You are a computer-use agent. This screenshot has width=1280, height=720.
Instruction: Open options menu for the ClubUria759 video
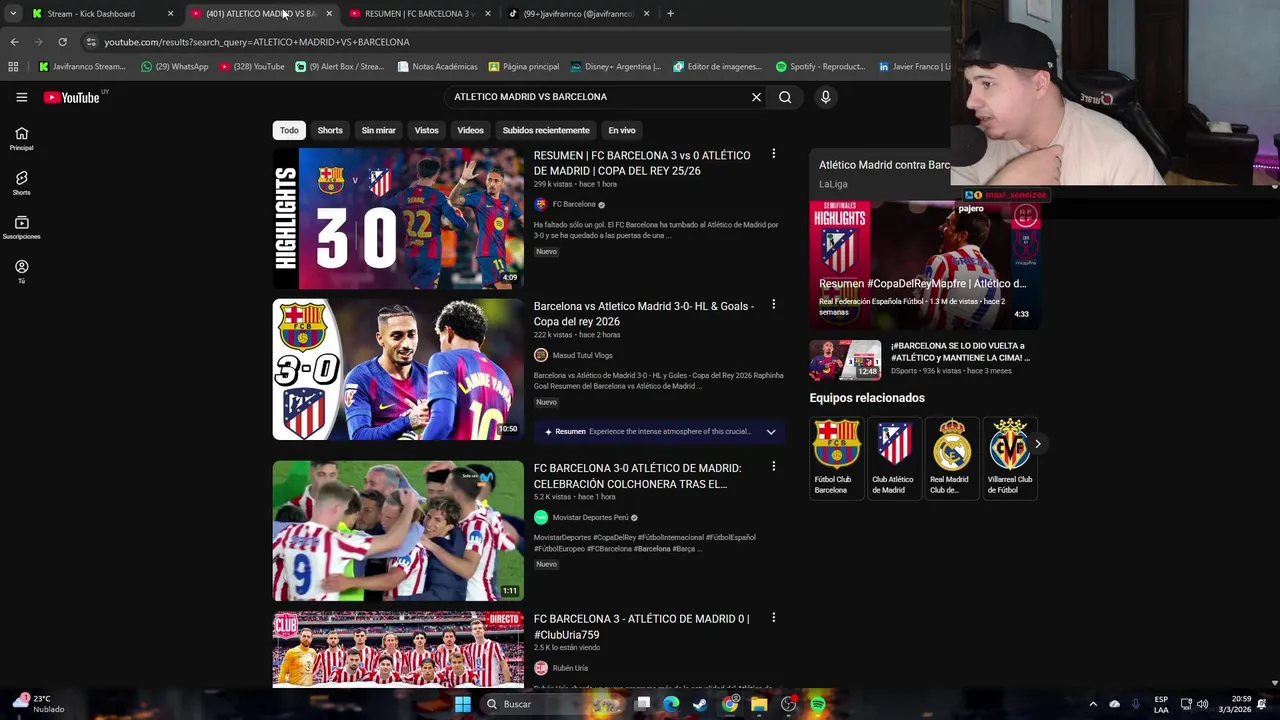click(x=773, y=618)
